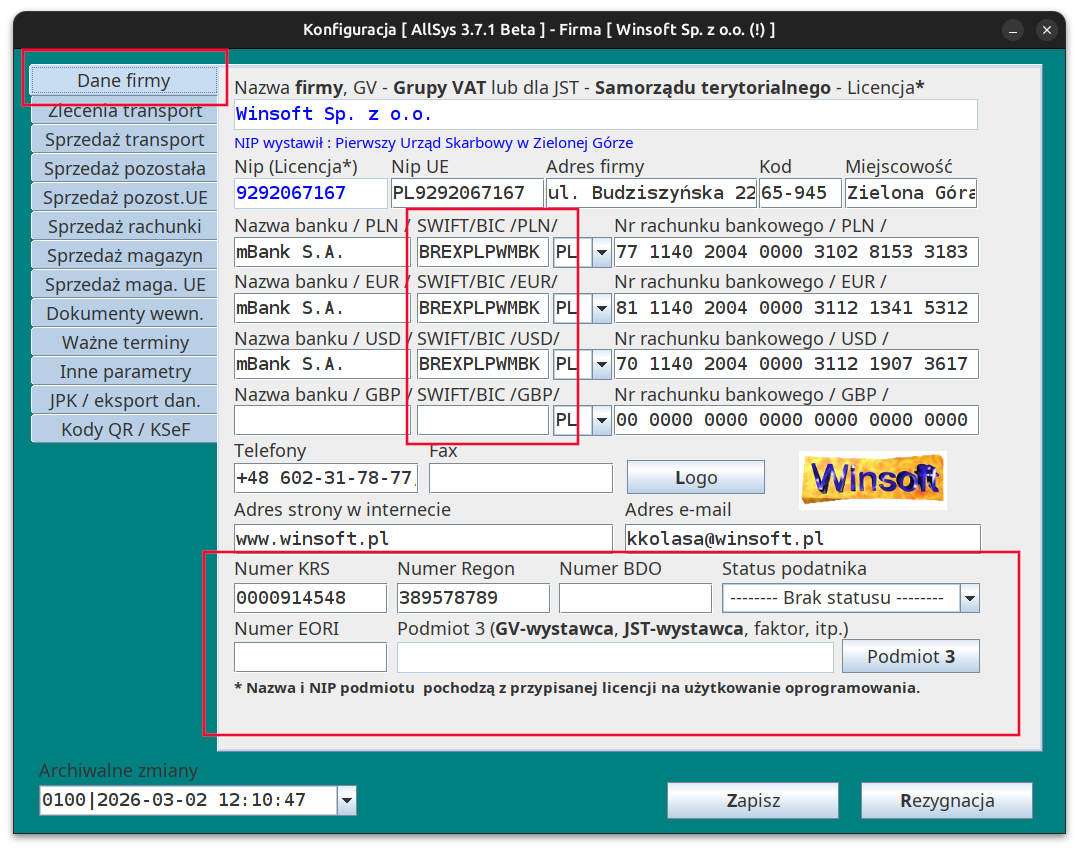Open the Sprzedaż transport tab
Screen dimensions: 1079x850
click(124, 140)
